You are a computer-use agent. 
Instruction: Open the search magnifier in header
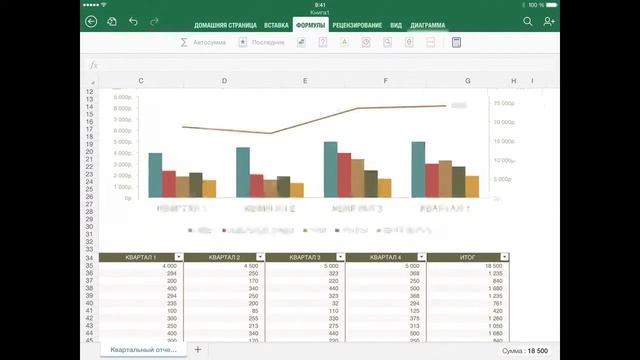[528, 21]
